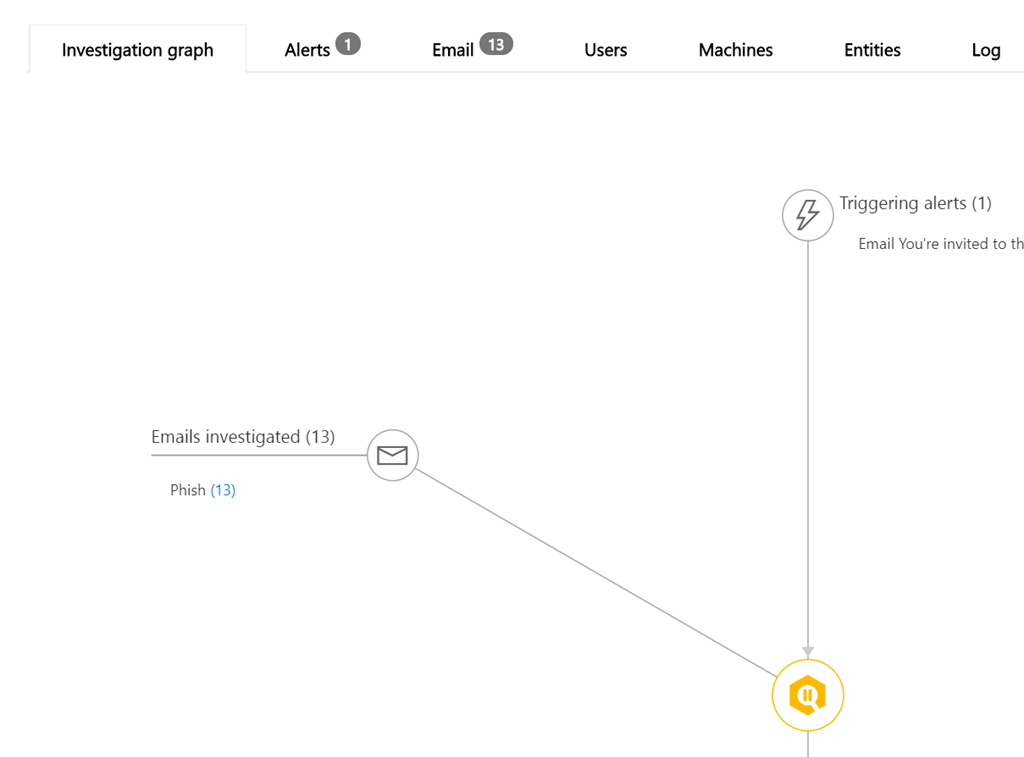
Task: Open the Alerts tab
Action: click(307, 50)
